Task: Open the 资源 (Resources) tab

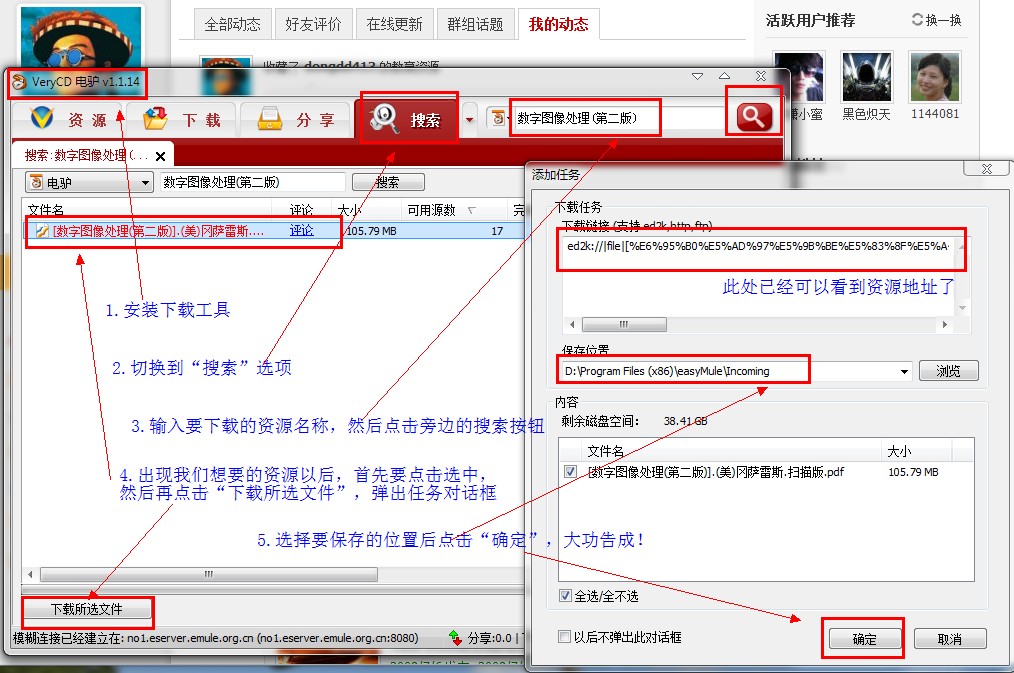Action: [67, 120]
